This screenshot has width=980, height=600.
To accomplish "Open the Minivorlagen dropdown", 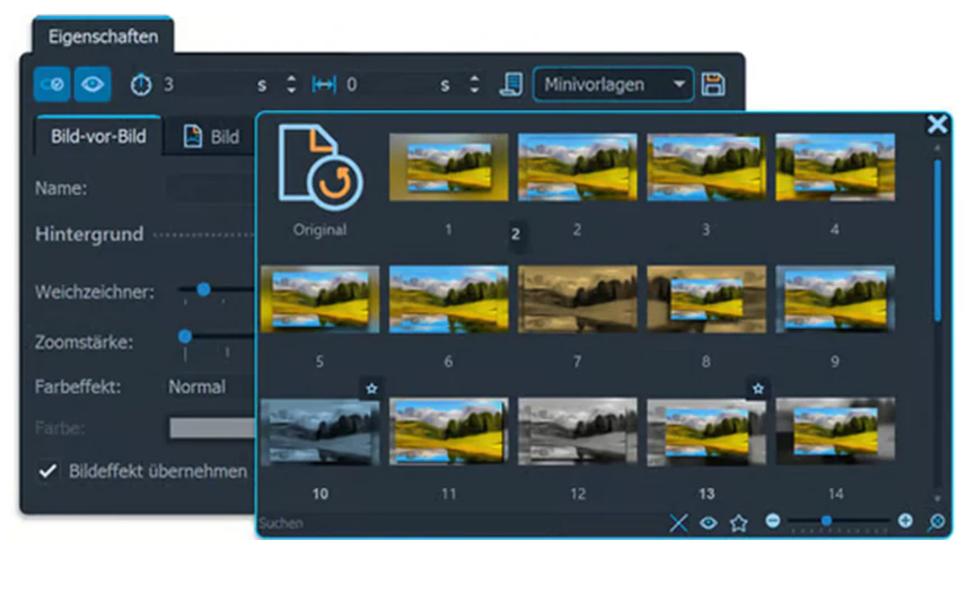I will tap(612, 85).
